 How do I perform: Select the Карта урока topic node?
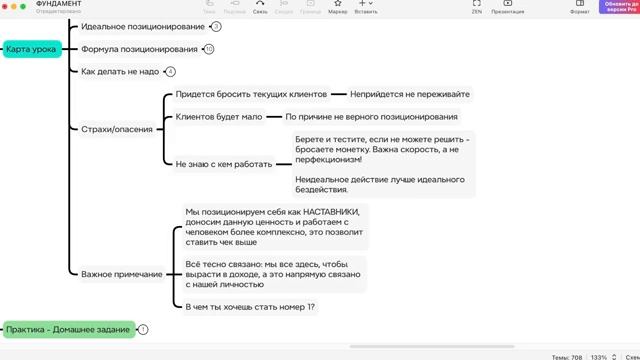pos(32,49)
